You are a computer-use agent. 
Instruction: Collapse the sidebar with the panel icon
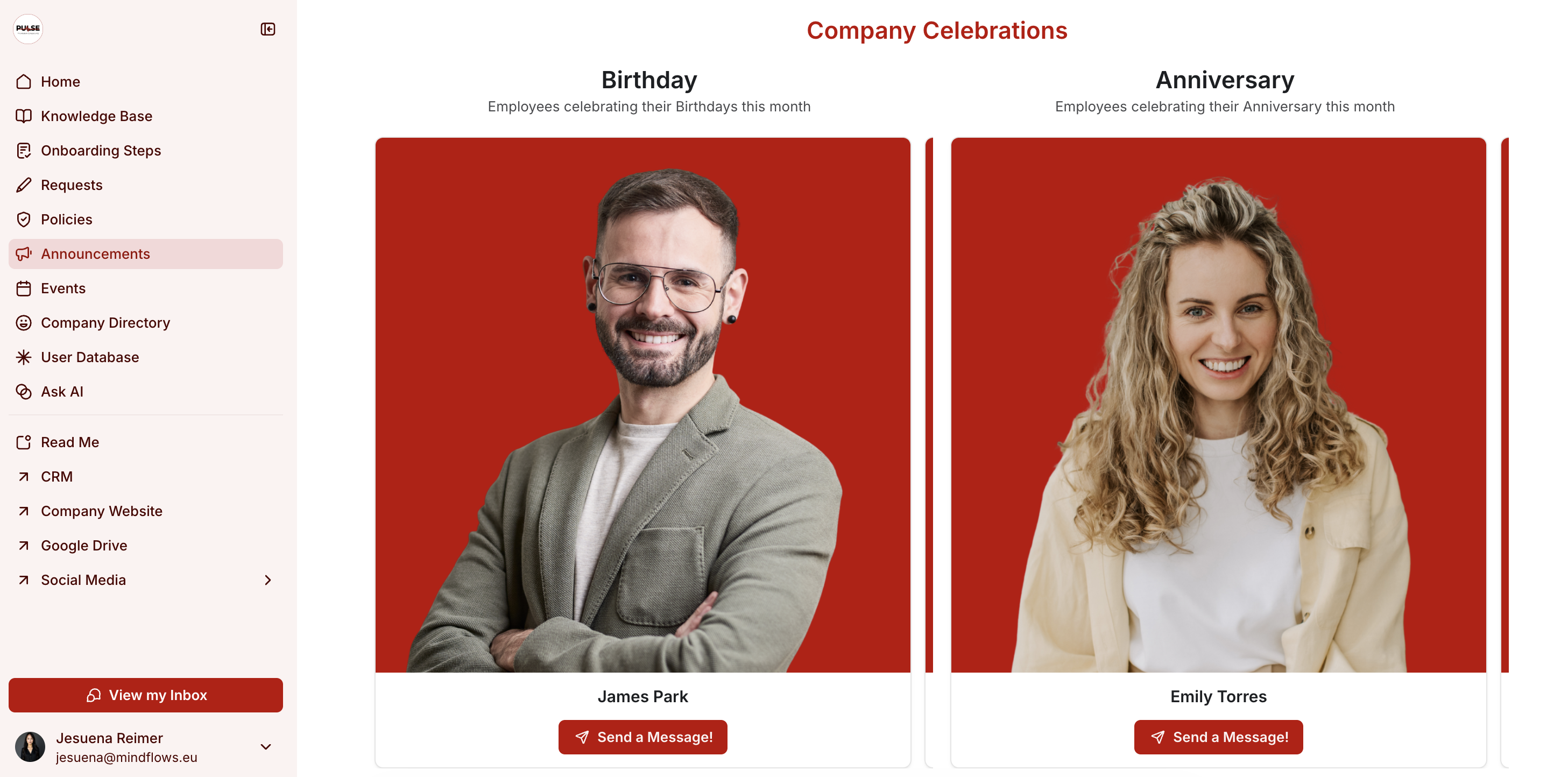coord(268,29)
